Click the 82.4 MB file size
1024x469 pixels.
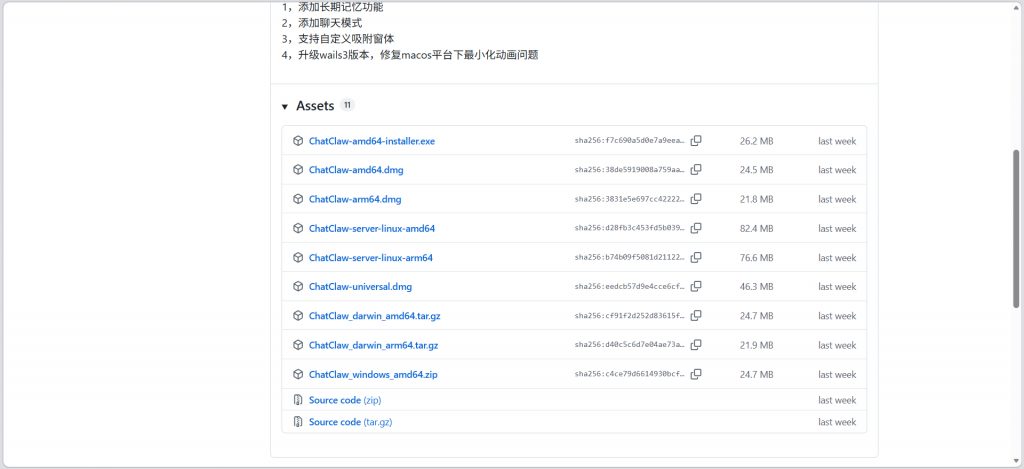(756, 229)
